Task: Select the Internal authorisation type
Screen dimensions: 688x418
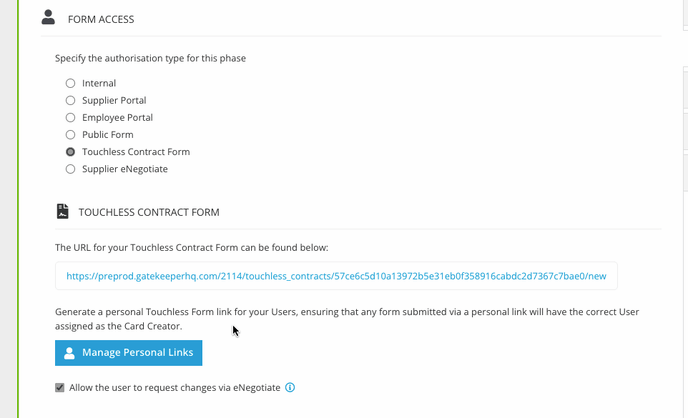Action: (x=70, y=83)
